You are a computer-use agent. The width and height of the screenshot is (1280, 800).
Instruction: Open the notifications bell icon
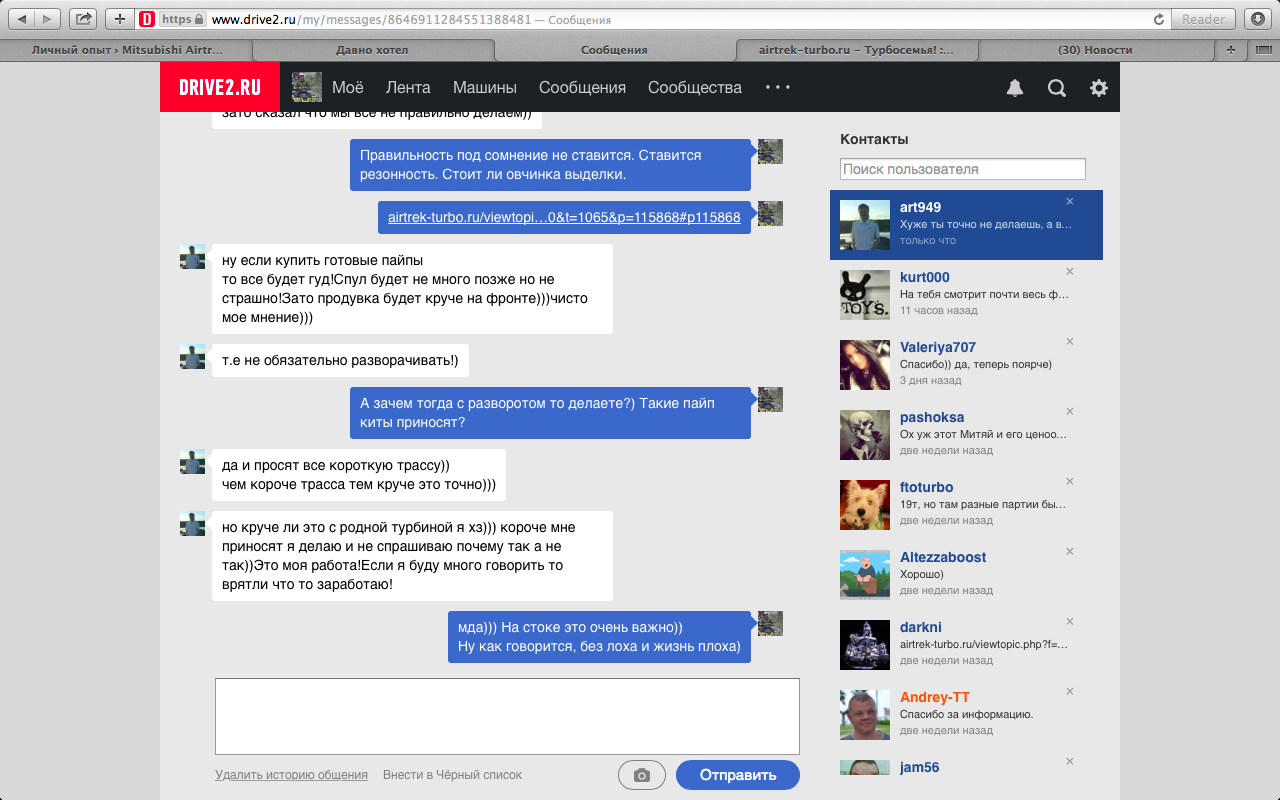[1014, 88]
